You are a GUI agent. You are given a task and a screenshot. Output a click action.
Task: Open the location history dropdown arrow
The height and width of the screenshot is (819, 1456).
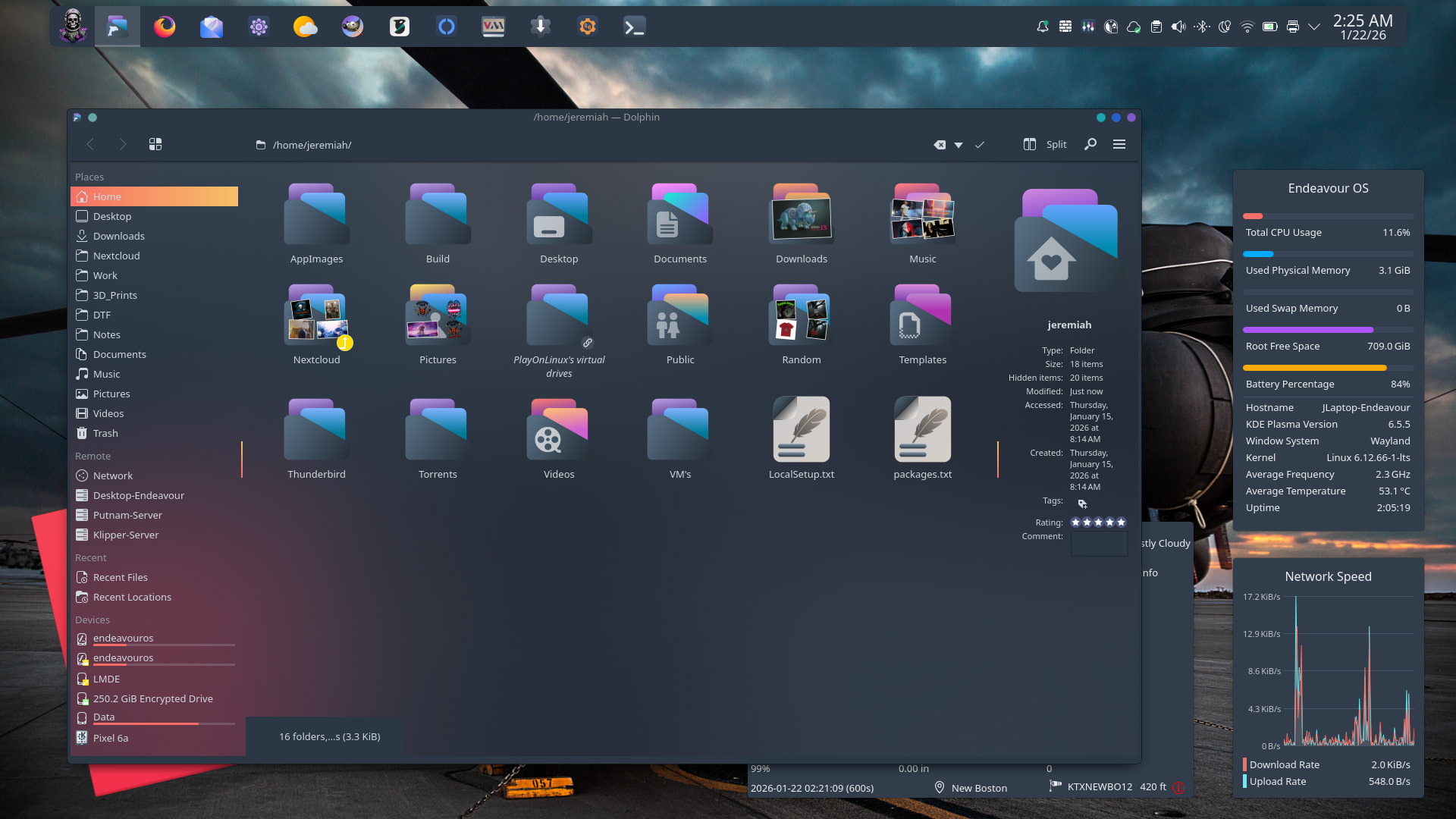[x=959, y=145]
